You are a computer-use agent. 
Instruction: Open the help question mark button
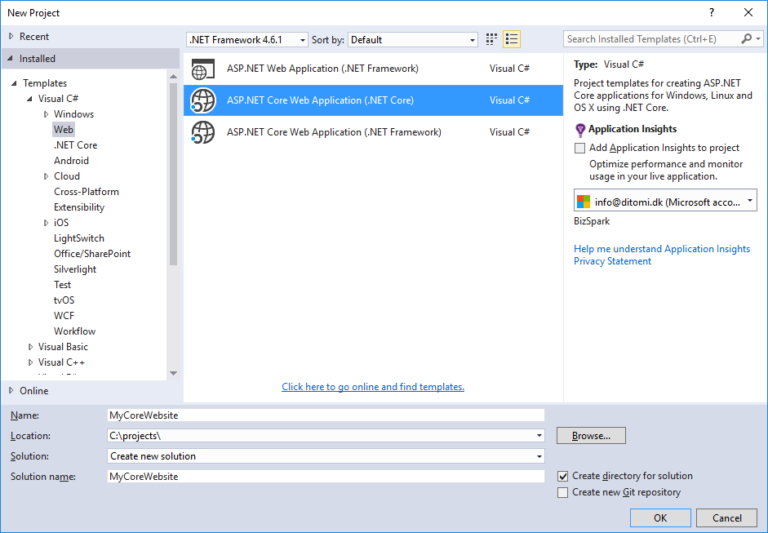click(712, 13)
